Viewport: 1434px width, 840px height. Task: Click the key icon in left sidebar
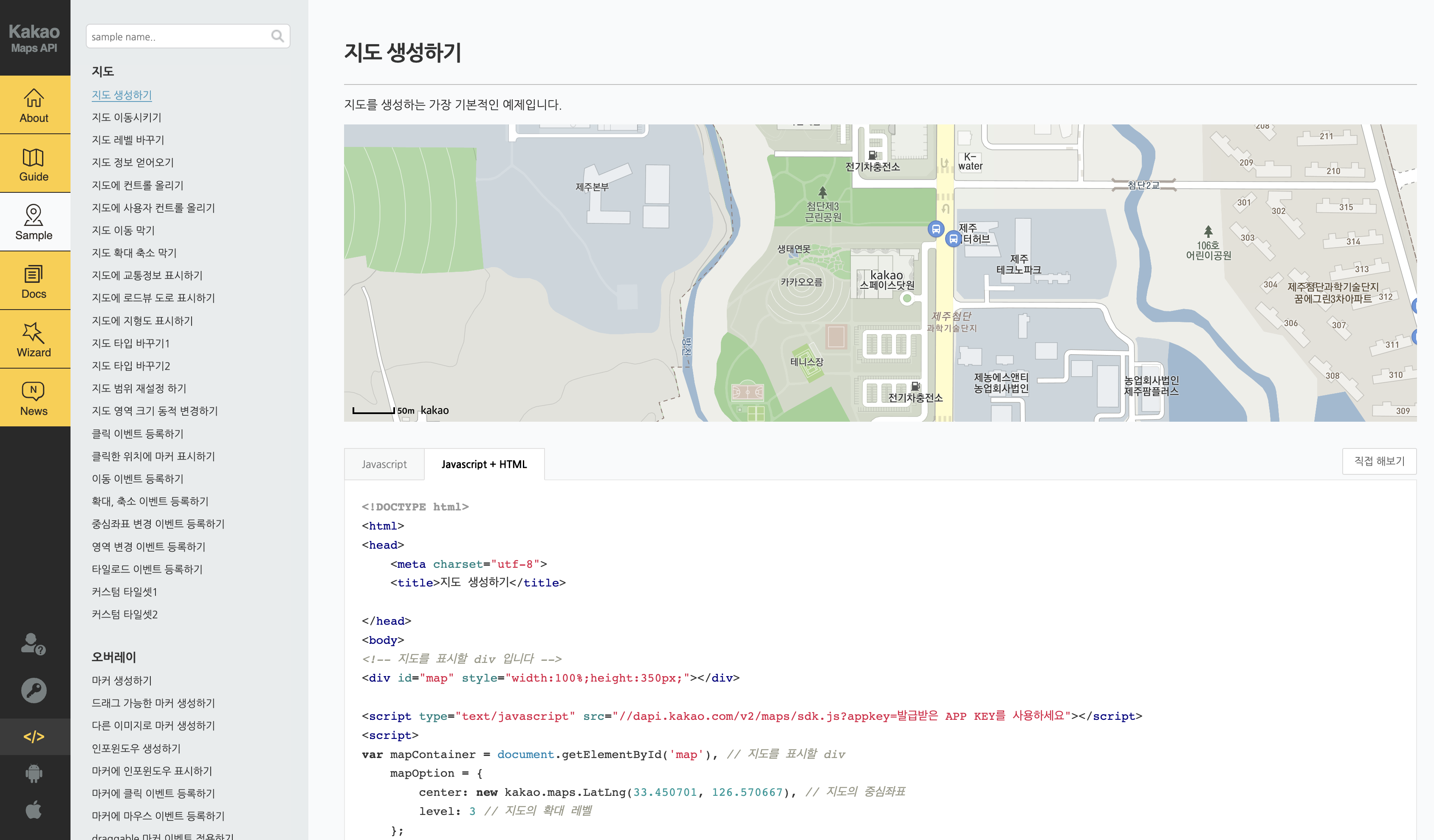(34, 691)
